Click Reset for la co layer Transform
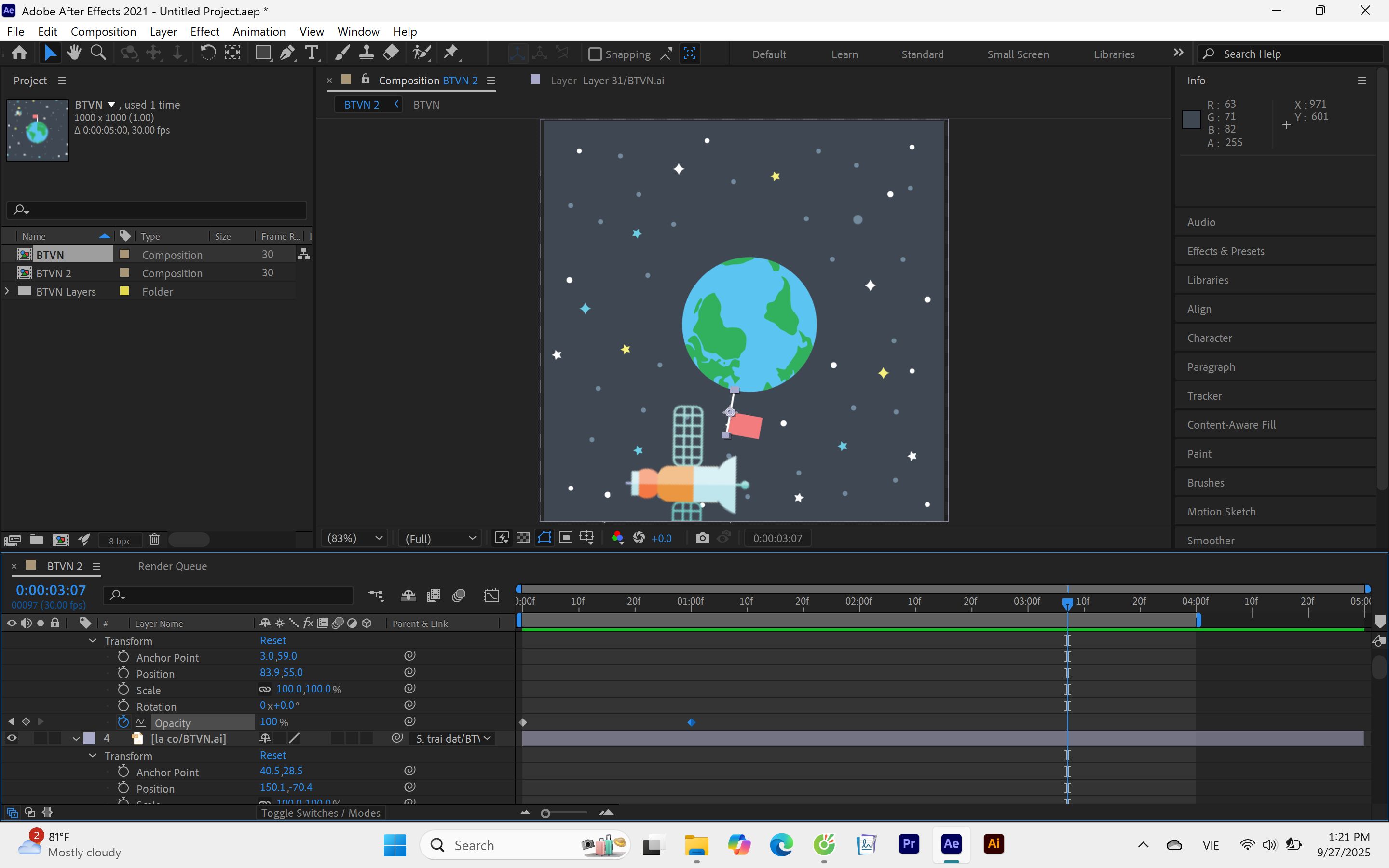 coord(272,756)
